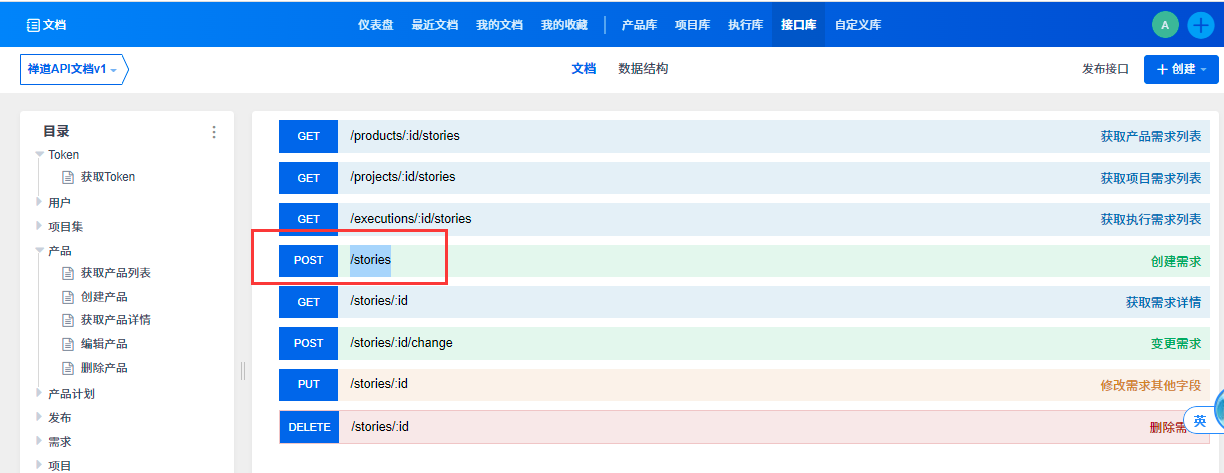The image size is (1224, 473).
Task: Click the blue plus quick-create icon
Action: 1200,25
